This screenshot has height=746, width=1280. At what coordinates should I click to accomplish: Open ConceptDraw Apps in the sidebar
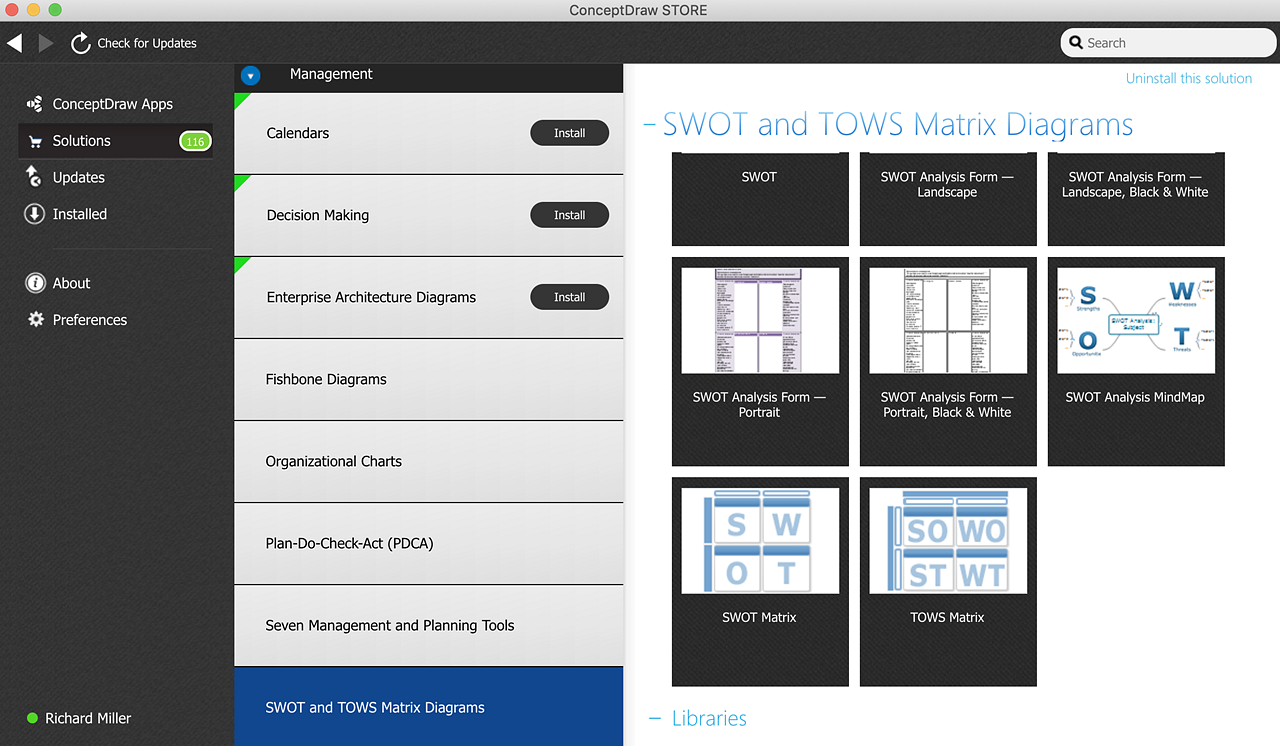[x=113, y=104]
